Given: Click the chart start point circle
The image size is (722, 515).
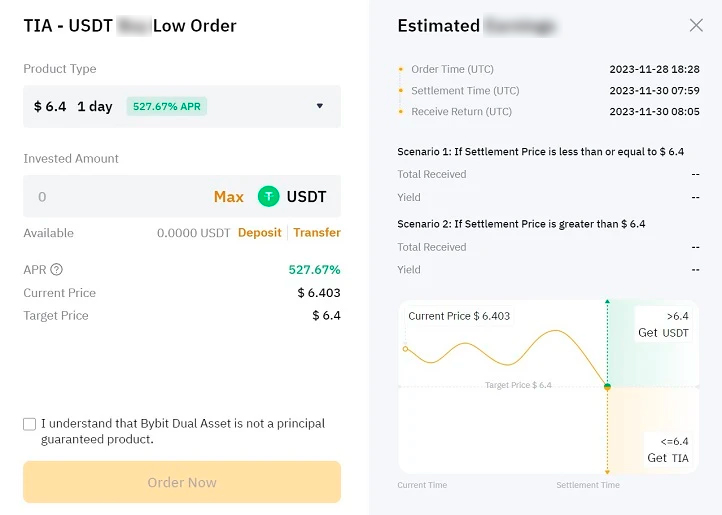Looking at the screenshot, I should point(405,349).
